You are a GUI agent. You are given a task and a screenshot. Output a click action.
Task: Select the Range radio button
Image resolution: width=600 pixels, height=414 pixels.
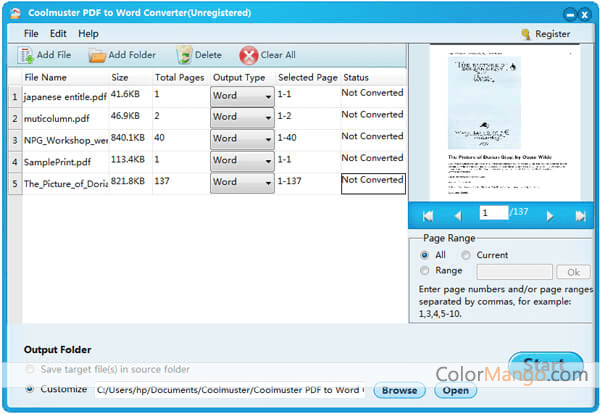[424, 271]
